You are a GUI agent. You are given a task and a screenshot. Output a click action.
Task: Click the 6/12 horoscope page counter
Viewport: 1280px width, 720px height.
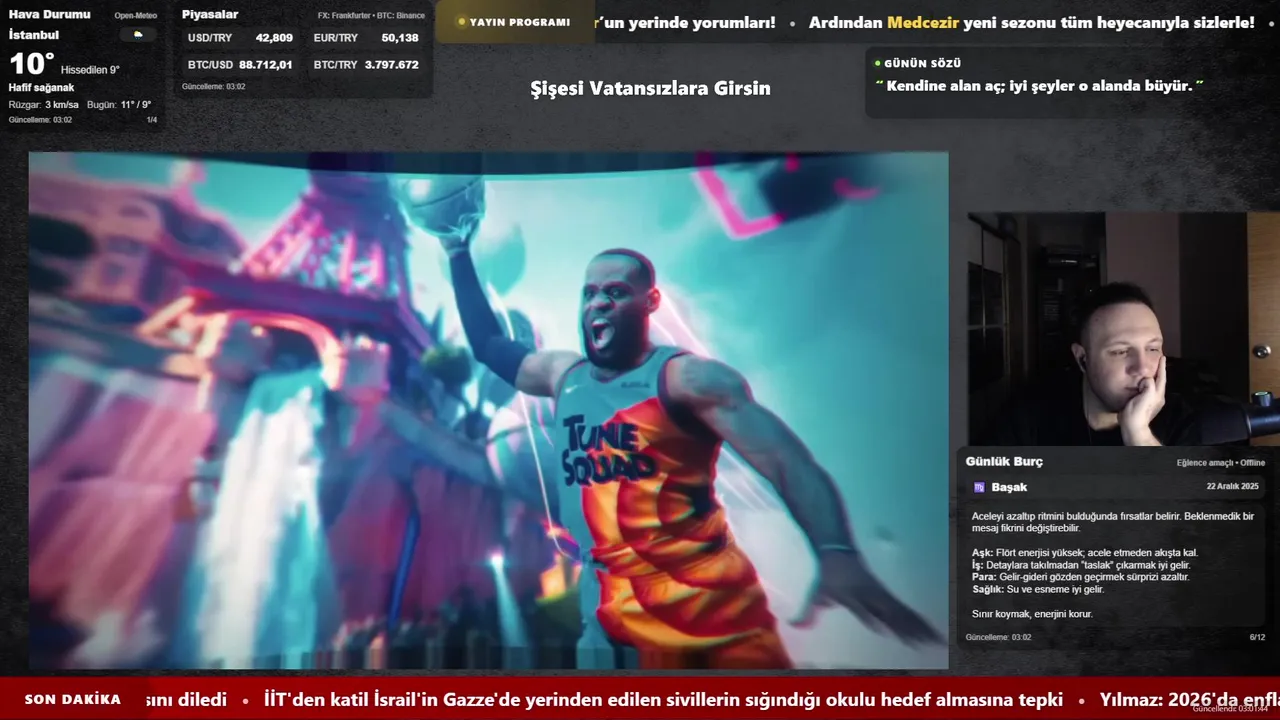point(1257,637)
